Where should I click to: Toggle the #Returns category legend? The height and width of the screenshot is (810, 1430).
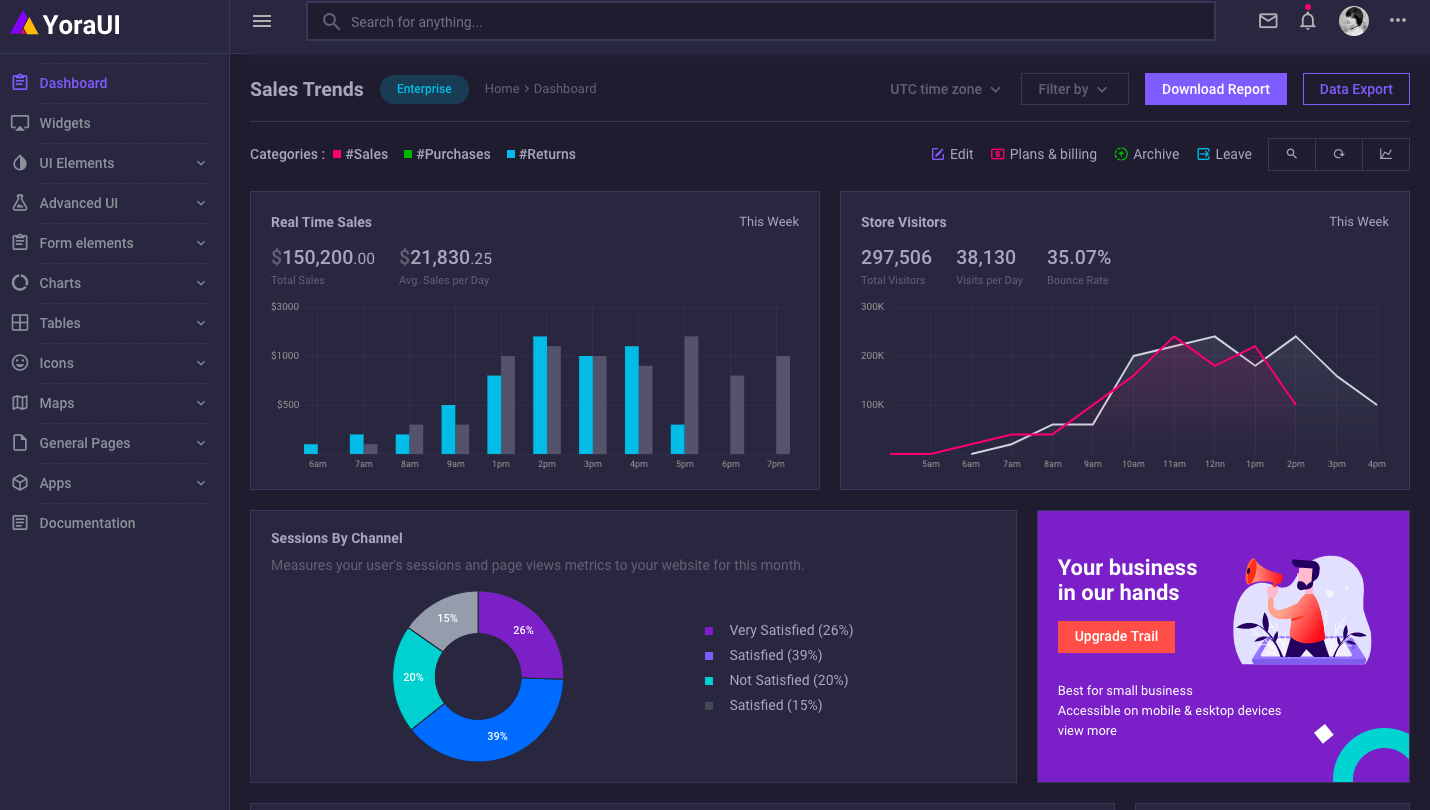[x=541, y=154]
